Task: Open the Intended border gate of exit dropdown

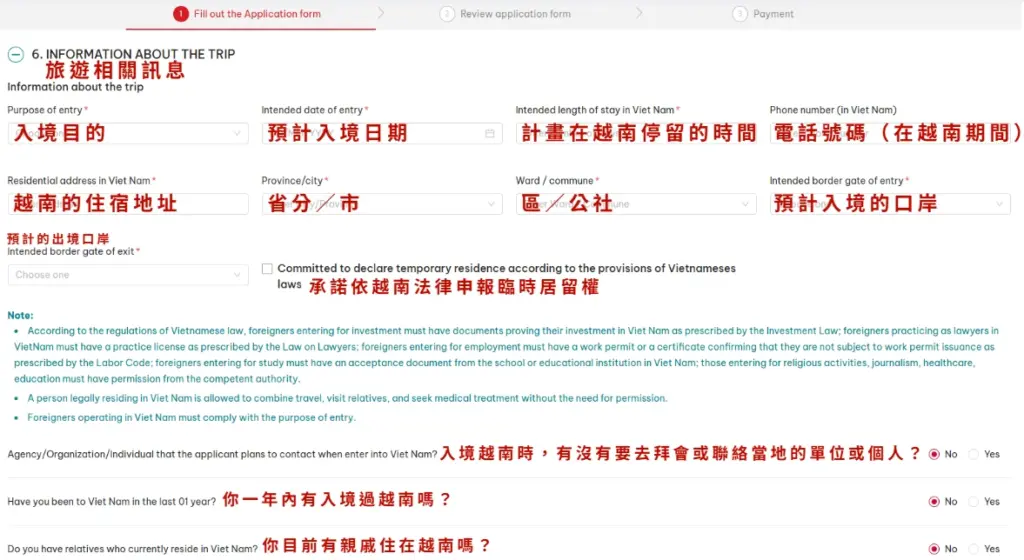Action: pos(128,275)
